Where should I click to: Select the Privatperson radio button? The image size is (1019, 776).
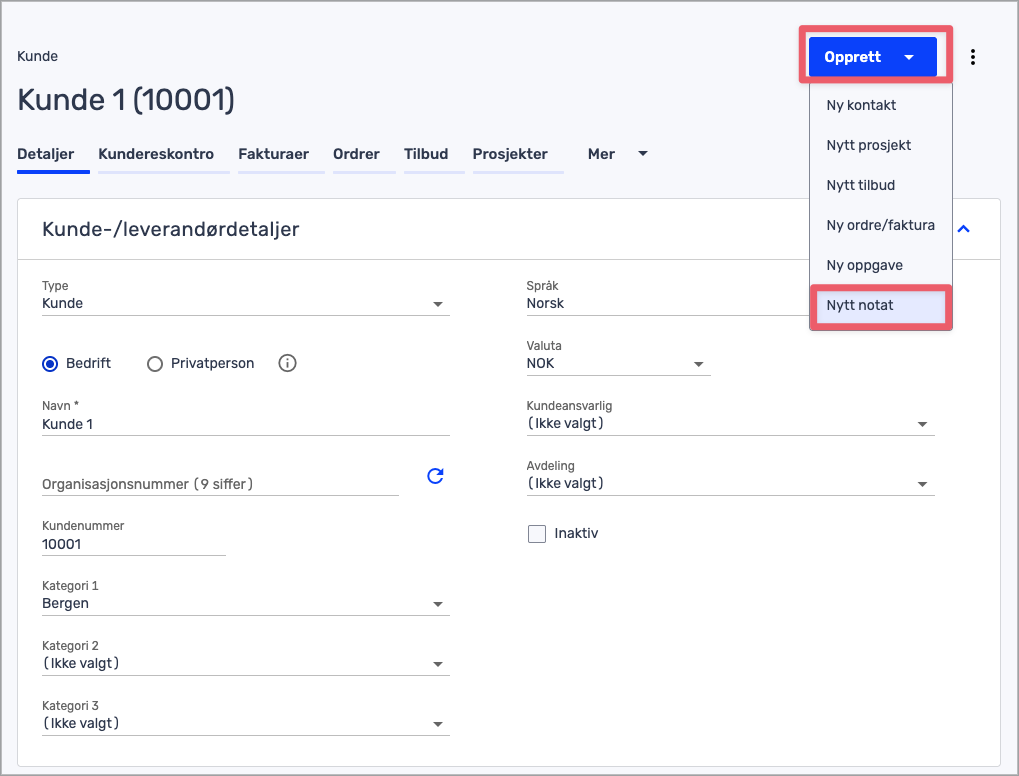coord(155,364)
